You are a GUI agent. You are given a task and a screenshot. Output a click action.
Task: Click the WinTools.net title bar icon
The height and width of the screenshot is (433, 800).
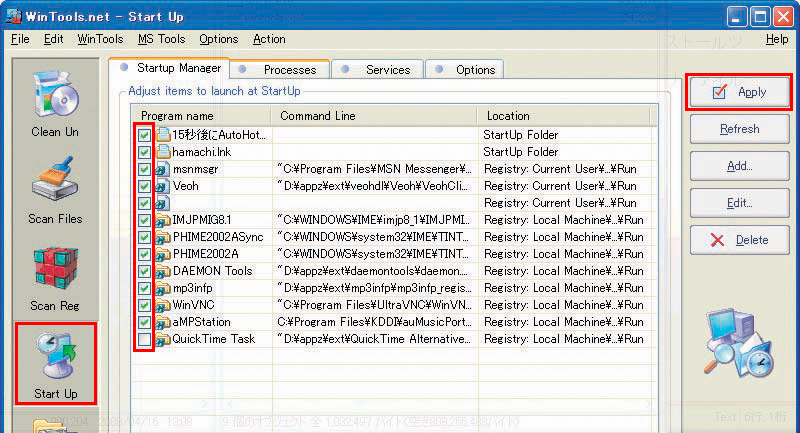tap(14, 16)
